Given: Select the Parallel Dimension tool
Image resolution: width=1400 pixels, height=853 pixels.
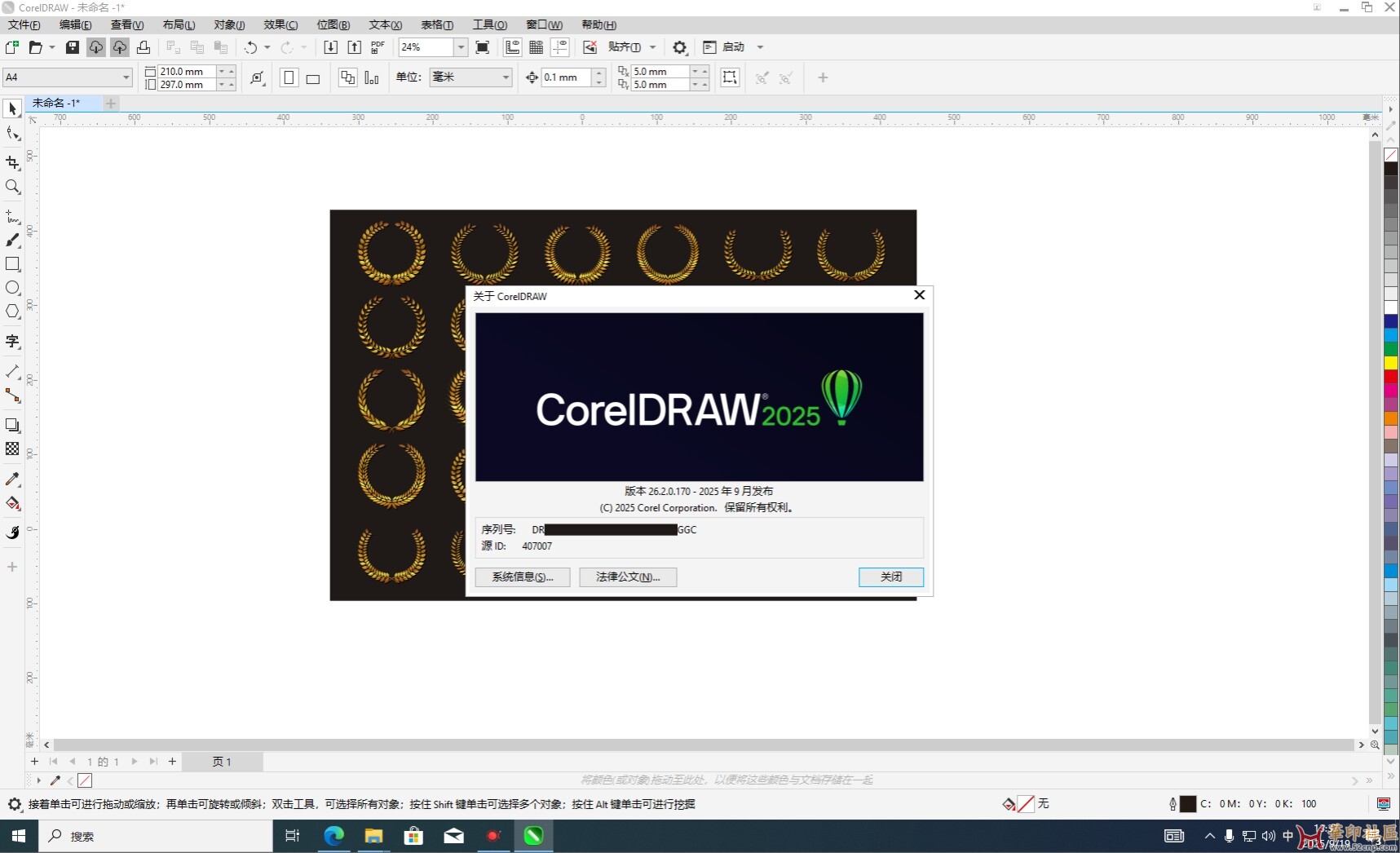Looking at the screenshot, I should point(12,371).
